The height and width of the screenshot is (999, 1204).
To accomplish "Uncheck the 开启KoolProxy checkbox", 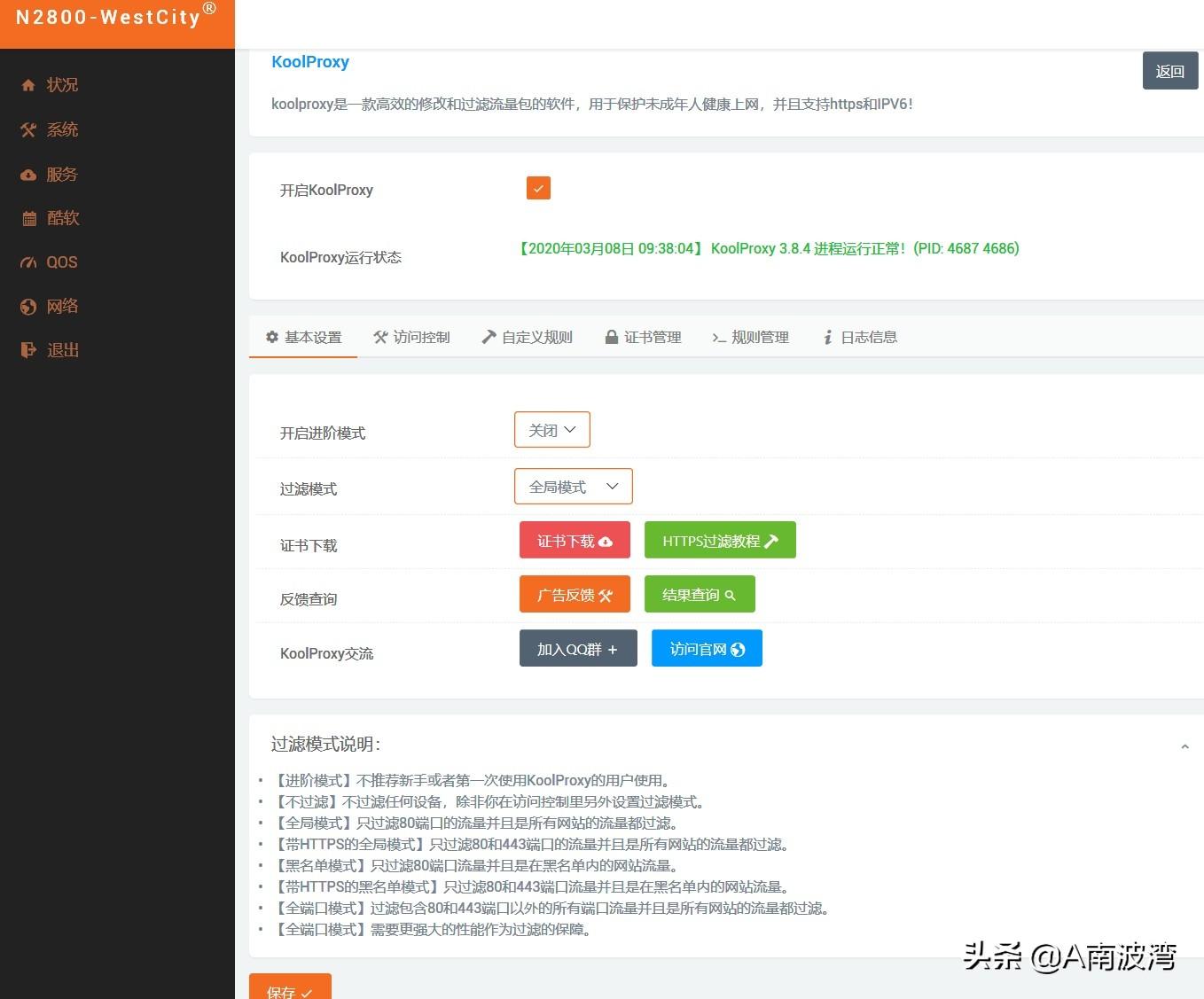I will tap(538, 188).
